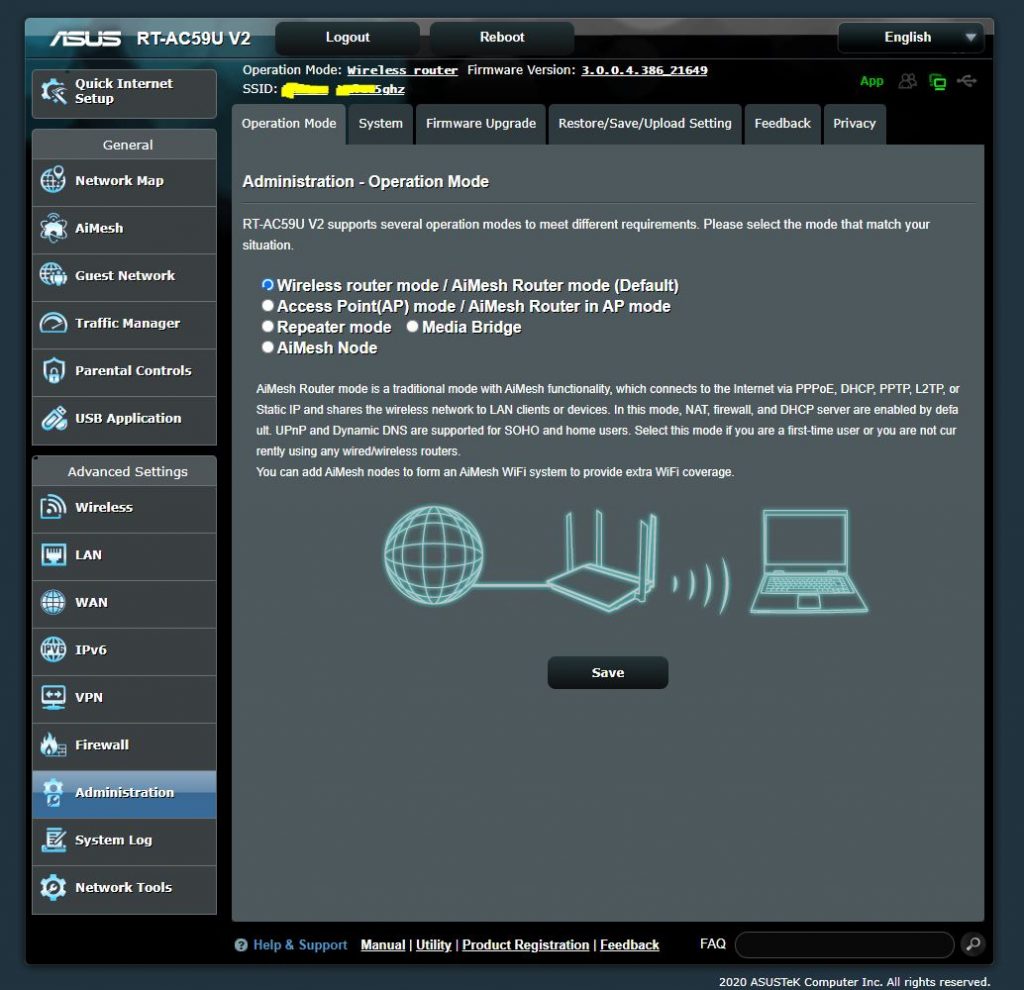Click the Save button
This screenshot has height=990, width=1024.
coord(607,673)
